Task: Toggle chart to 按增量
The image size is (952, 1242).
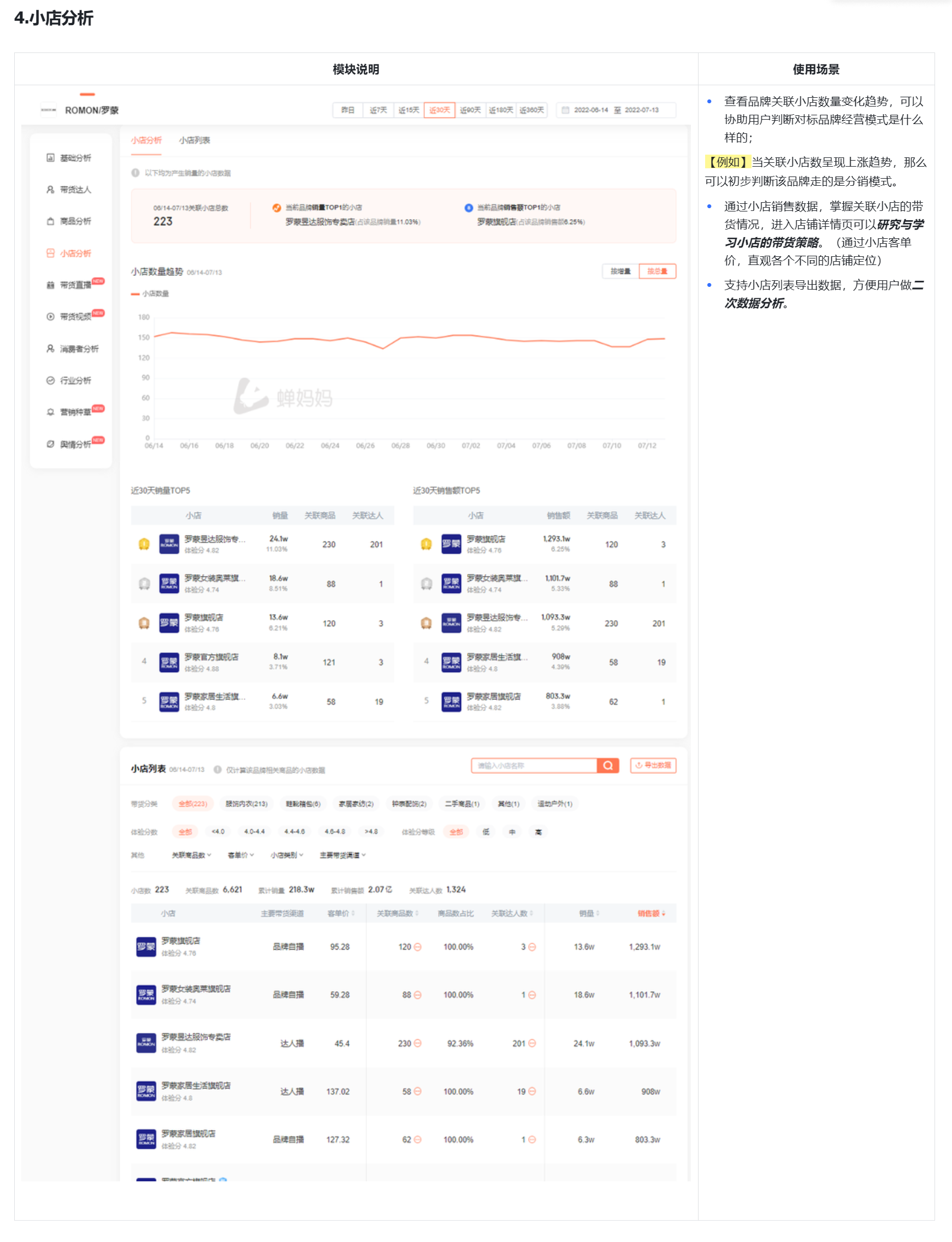Action: 620,272
